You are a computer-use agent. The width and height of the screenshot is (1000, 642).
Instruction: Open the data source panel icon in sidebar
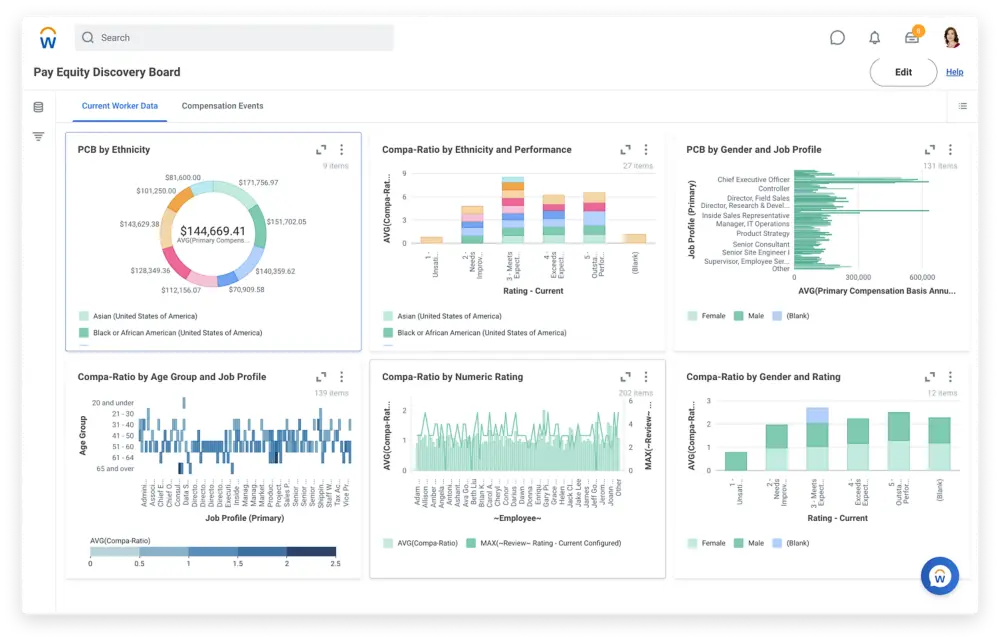tap(37, 106)
